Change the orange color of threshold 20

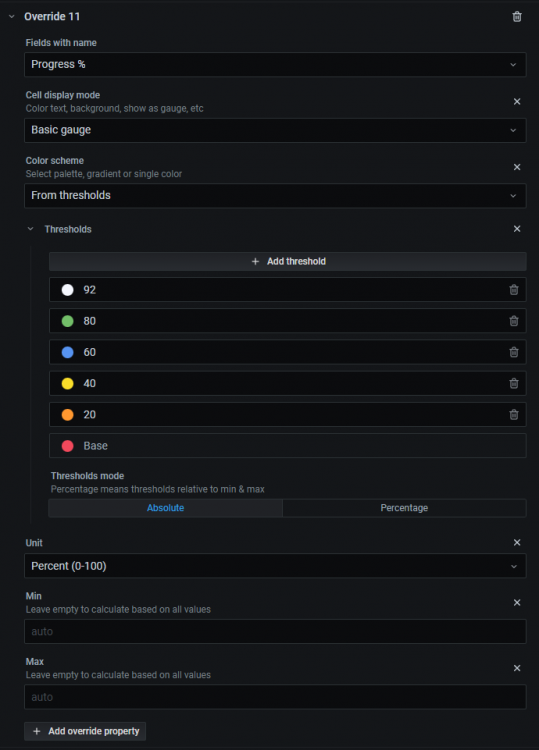click(67, 415)
